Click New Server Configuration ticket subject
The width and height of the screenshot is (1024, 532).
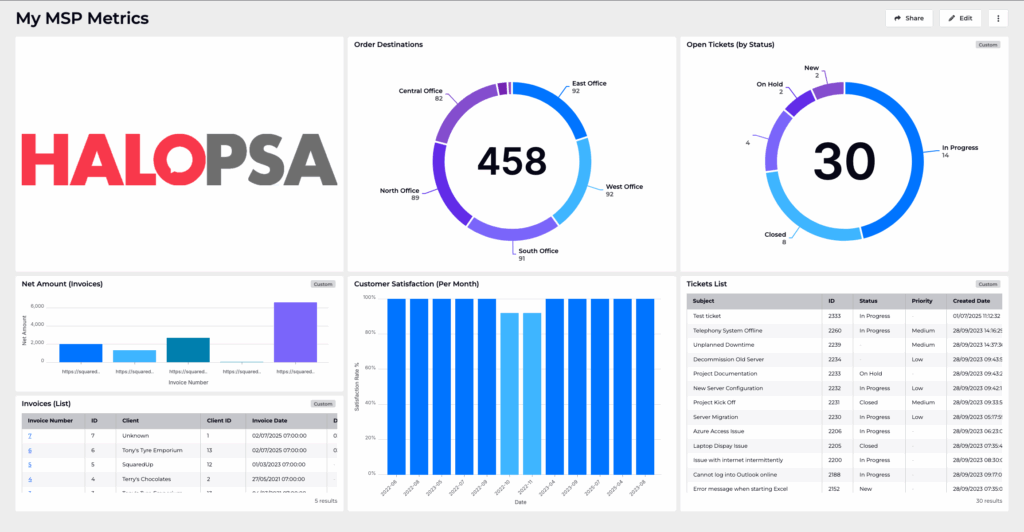(x=728, y=388)
